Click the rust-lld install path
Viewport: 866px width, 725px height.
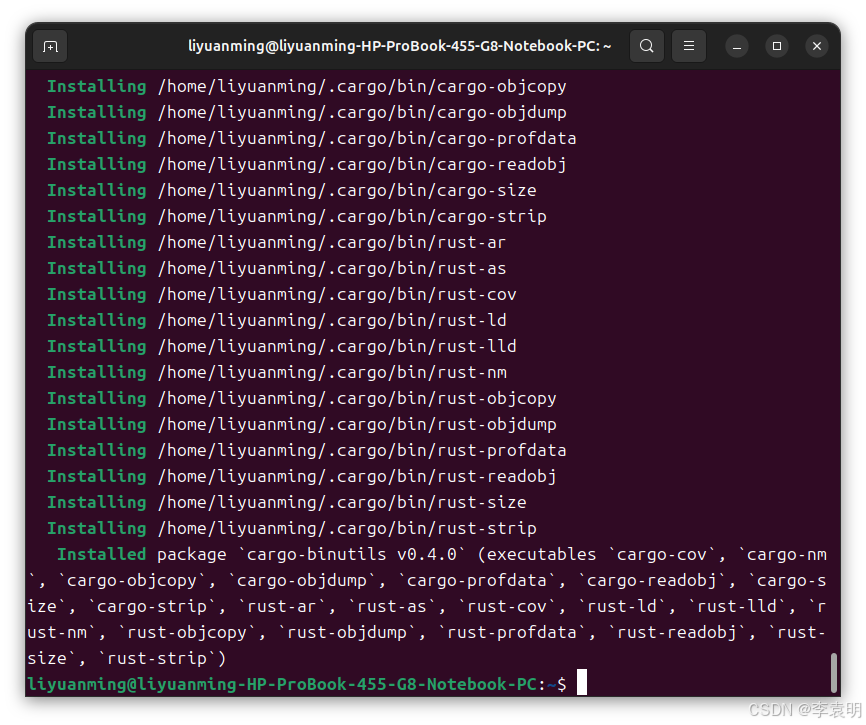337,346
